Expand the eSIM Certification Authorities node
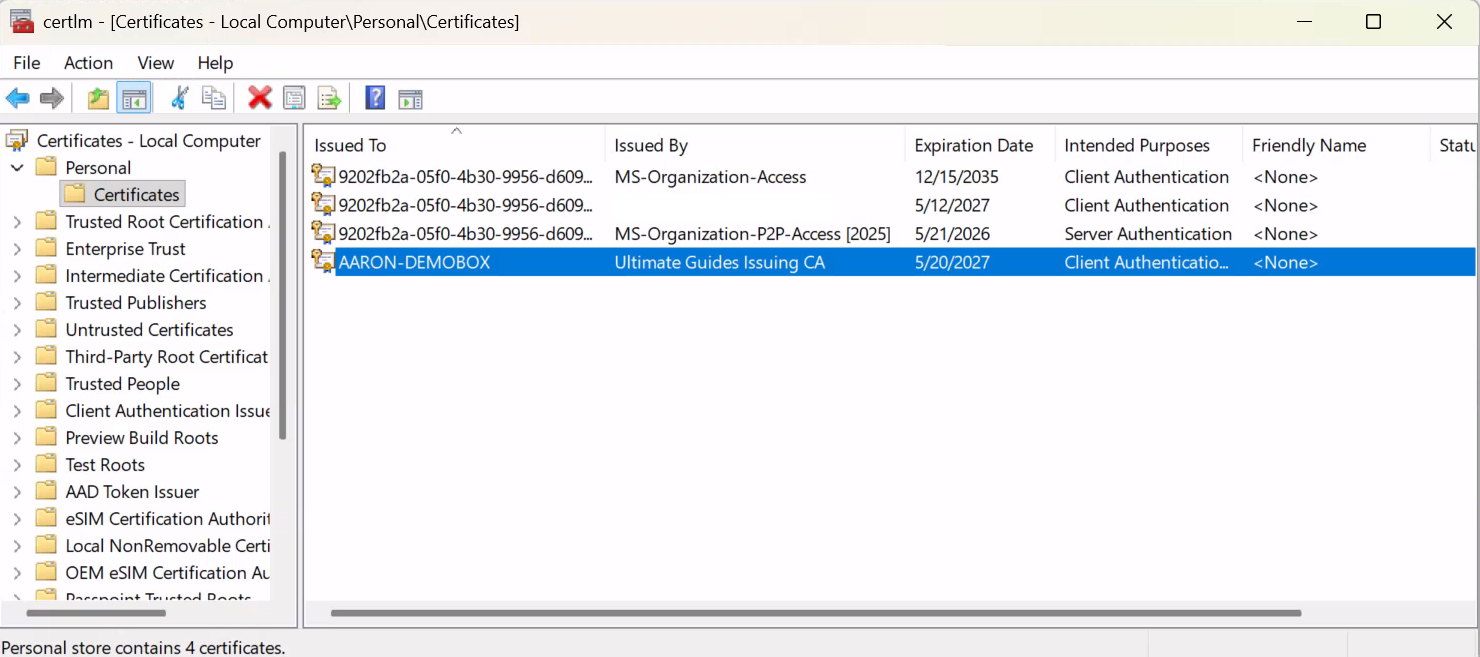The width and height of the screenshot is (1480, 657). point(17,519)
